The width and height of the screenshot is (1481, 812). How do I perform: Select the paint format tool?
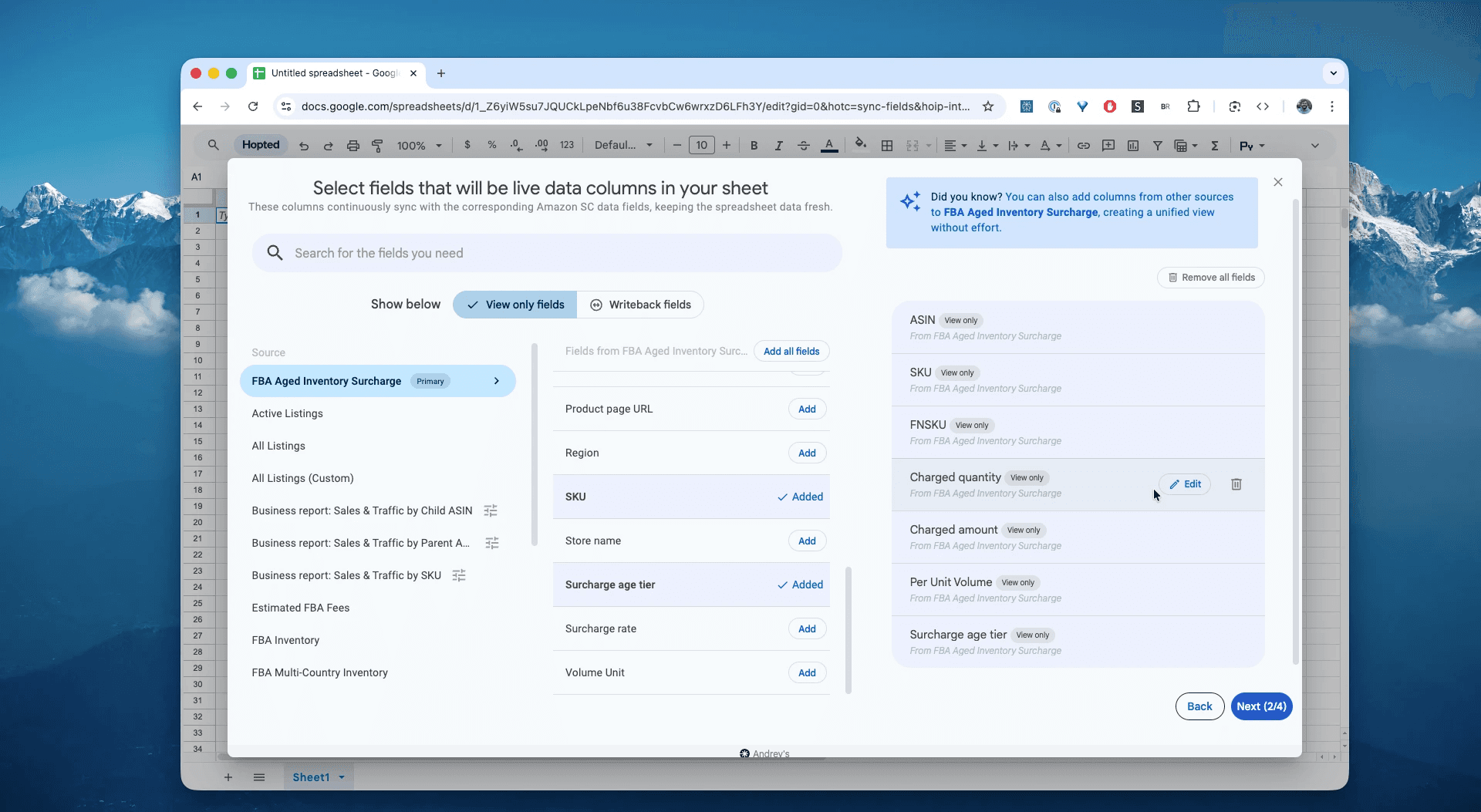point(377,146)
